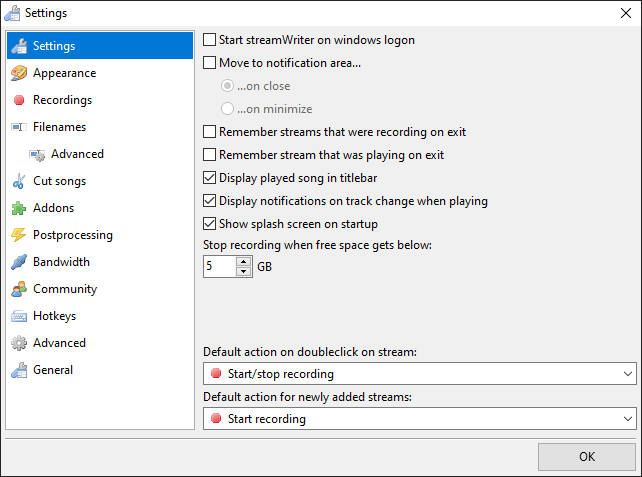Enable Move to notification area checkbox
The width and height of the screenshot is (642, 477).
pyautogui.click(x=209, y=63)
